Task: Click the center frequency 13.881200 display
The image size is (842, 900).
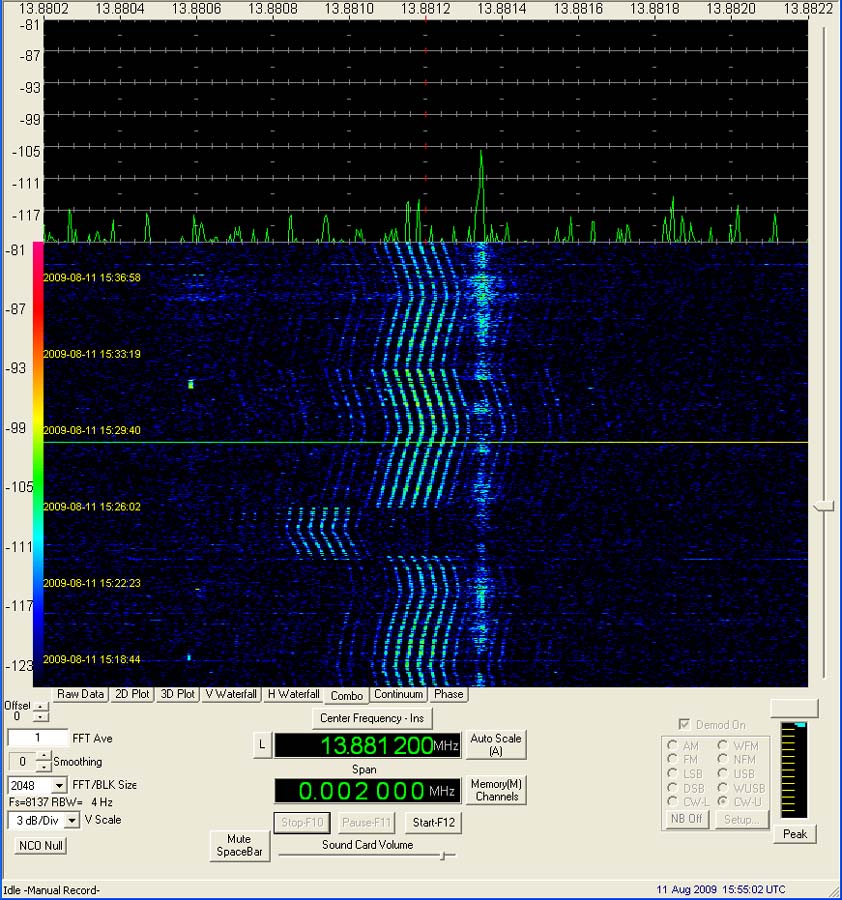Action: (x=367, y=745)
